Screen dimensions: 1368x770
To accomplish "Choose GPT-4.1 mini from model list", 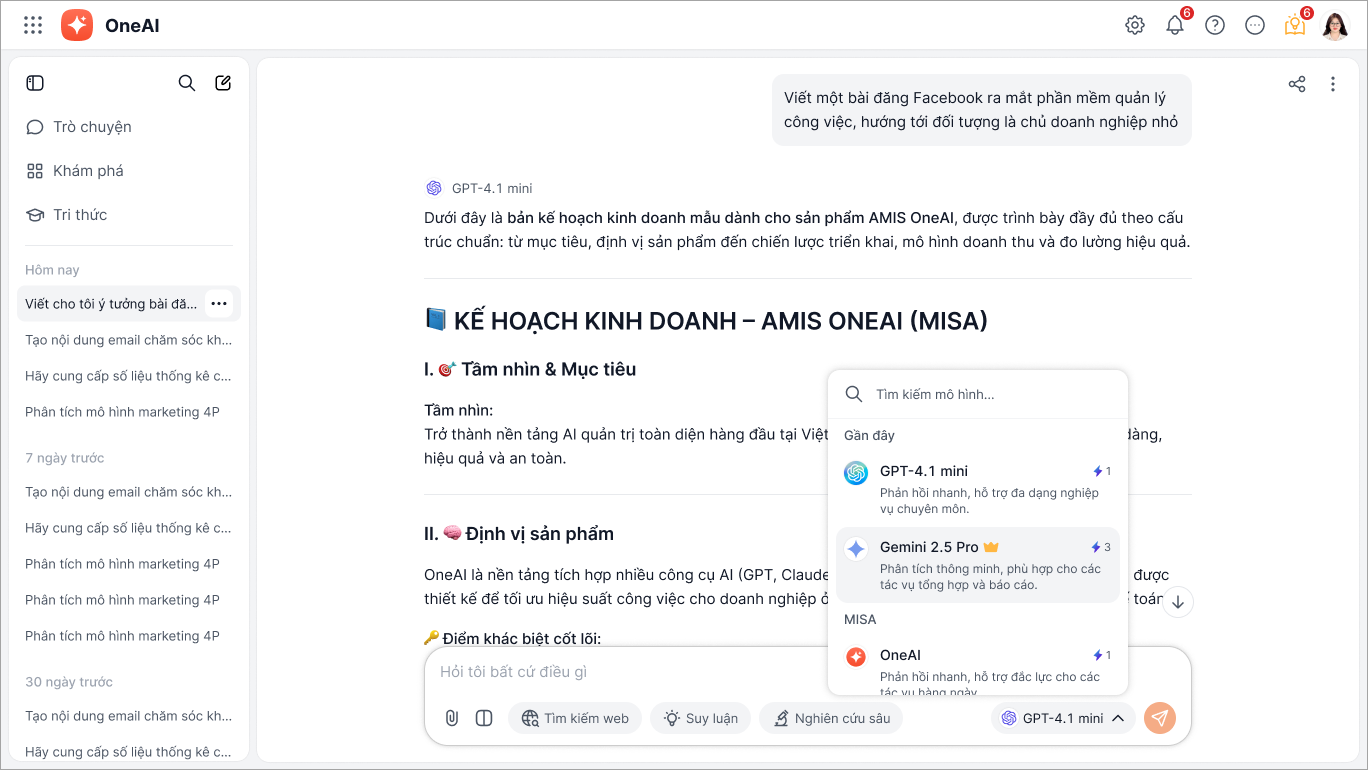I will (x=978, y=489).
